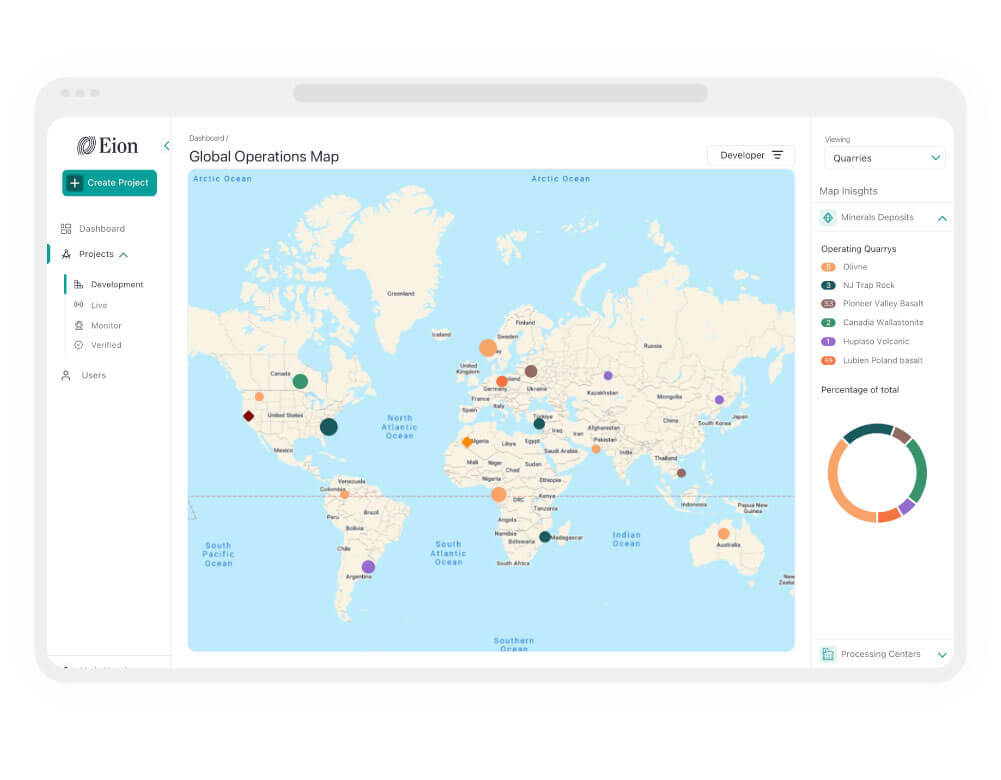Click the Users person icon

pyautogui.click(x=66, y=375)
